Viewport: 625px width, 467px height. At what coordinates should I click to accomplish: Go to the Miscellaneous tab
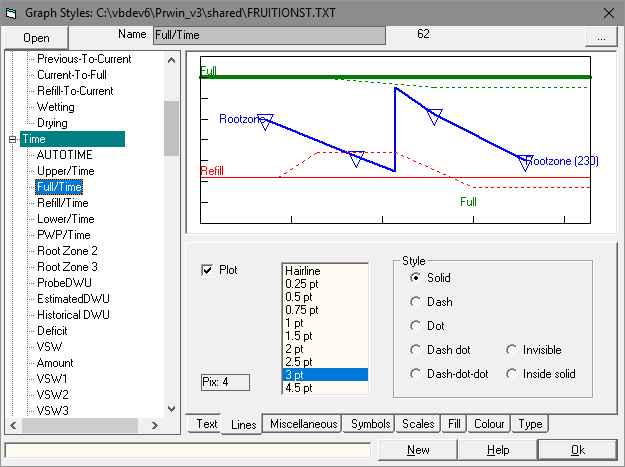[303, 424]
